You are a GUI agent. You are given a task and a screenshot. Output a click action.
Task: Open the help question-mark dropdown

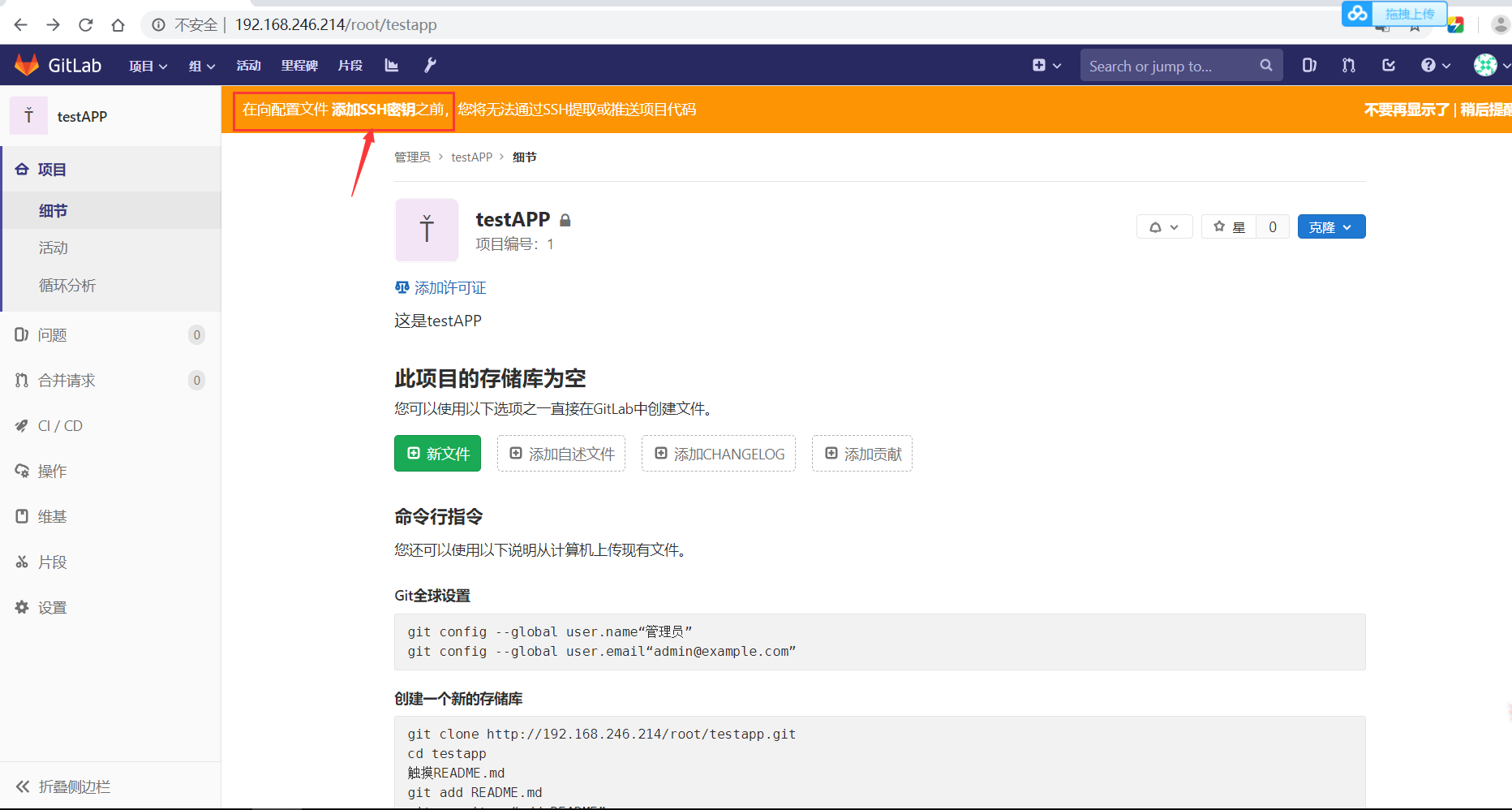1434,65
